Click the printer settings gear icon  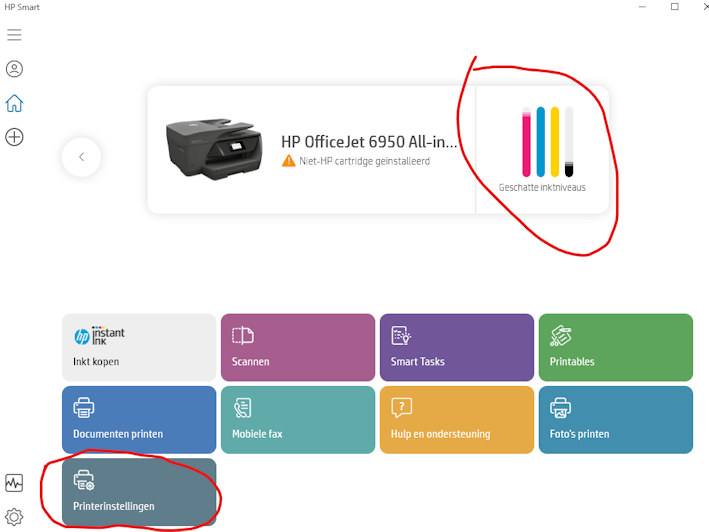coord(84,480)
